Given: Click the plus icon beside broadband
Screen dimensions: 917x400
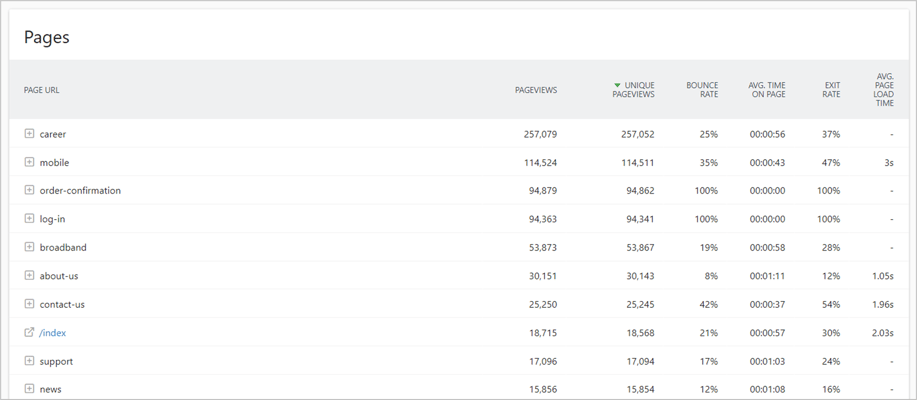Looking at the screenshot, I should pos(29,247).
